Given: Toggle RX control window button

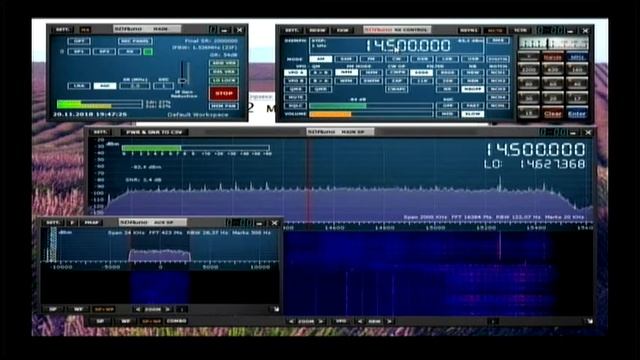Looking at the screenshot, I should coord(129,51).
